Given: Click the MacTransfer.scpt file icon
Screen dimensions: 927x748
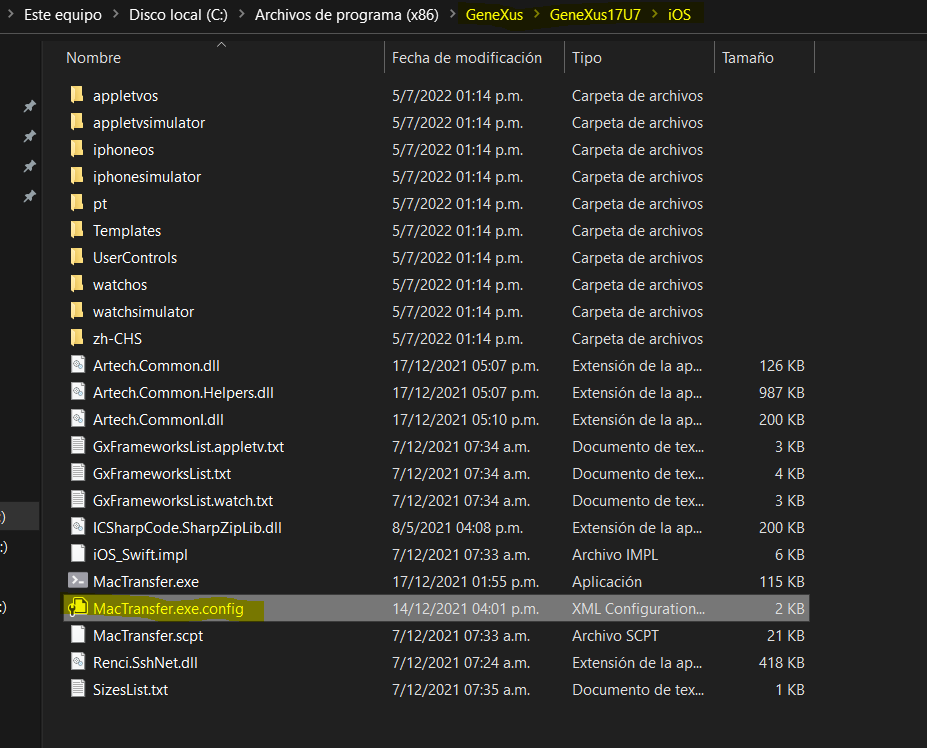Looking at the screenshot, I should [78, 635].
